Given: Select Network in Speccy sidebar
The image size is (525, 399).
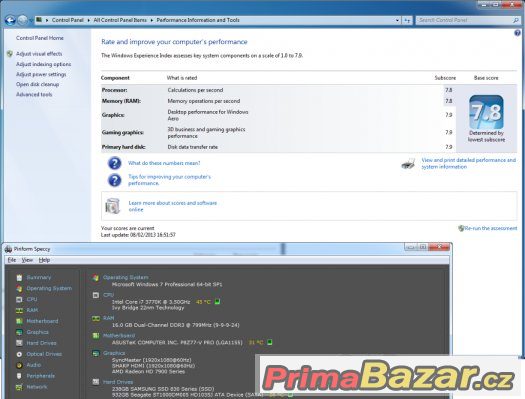Looking at the screenshot, I should 37,387.
